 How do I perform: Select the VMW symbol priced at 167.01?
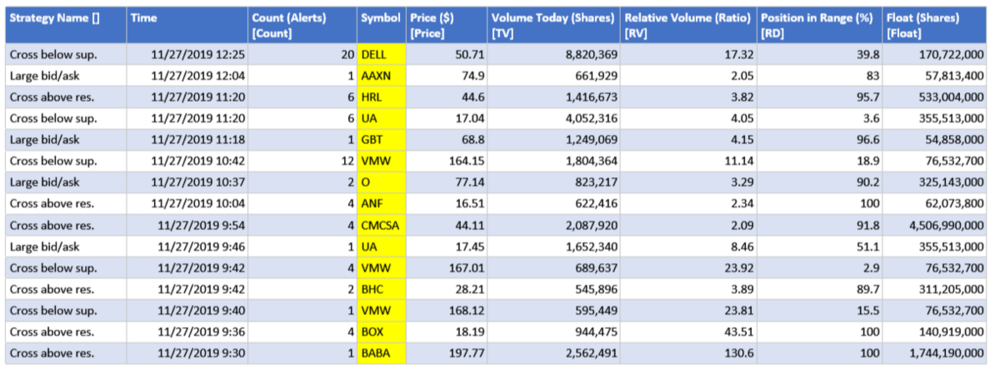[381, 268]
